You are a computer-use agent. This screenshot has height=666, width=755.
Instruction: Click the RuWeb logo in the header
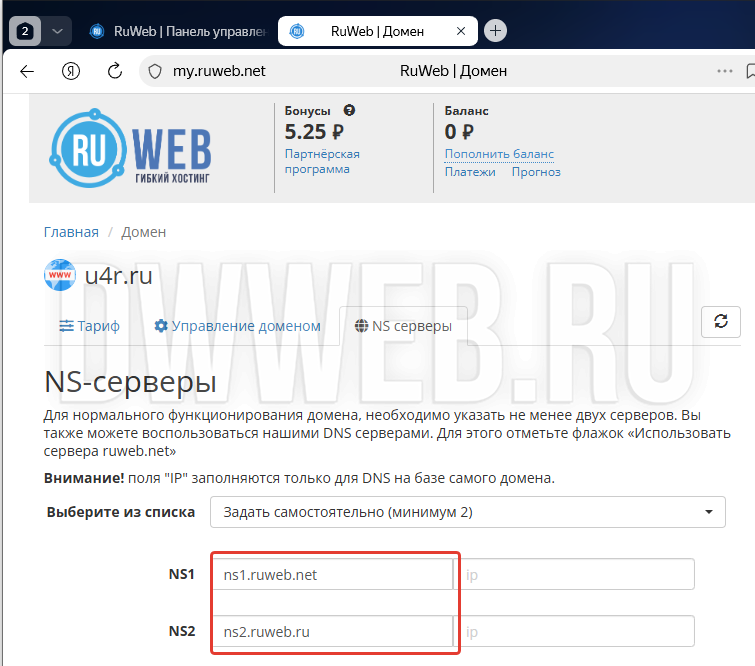click(131, 149)
